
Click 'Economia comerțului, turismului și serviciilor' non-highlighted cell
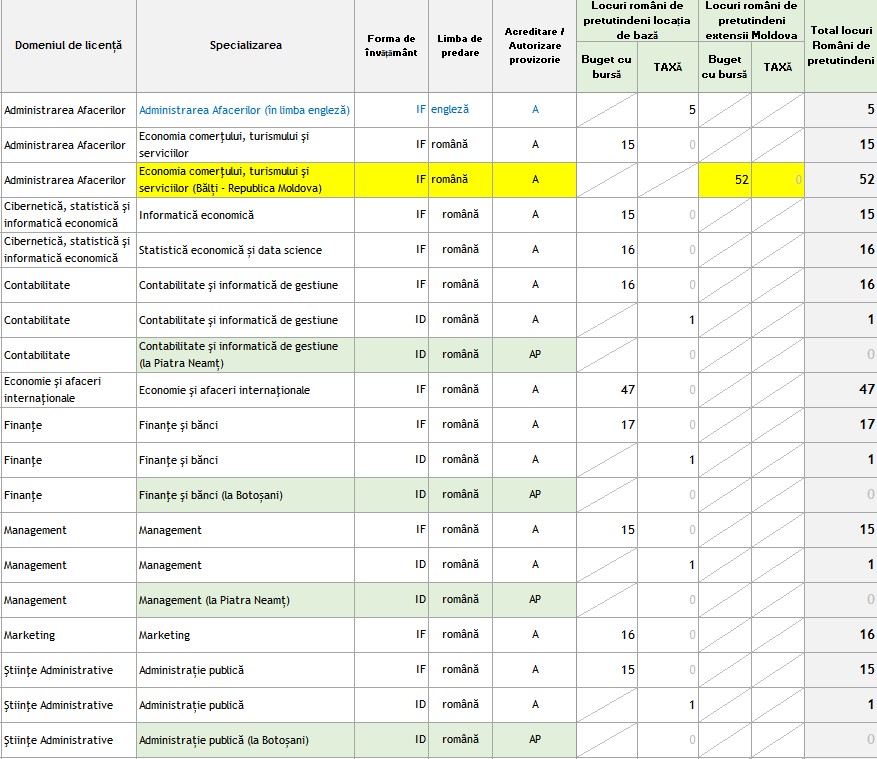click(x=246, y=145)
